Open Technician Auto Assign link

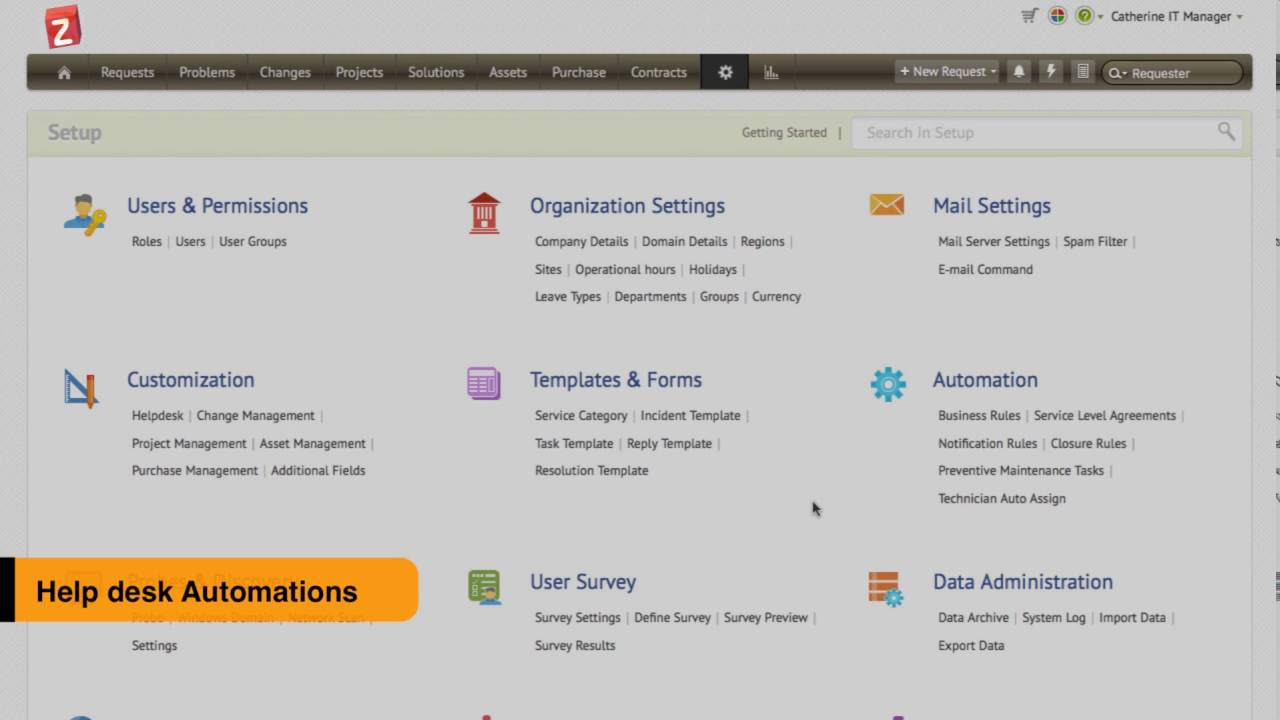click(1002, 498)
